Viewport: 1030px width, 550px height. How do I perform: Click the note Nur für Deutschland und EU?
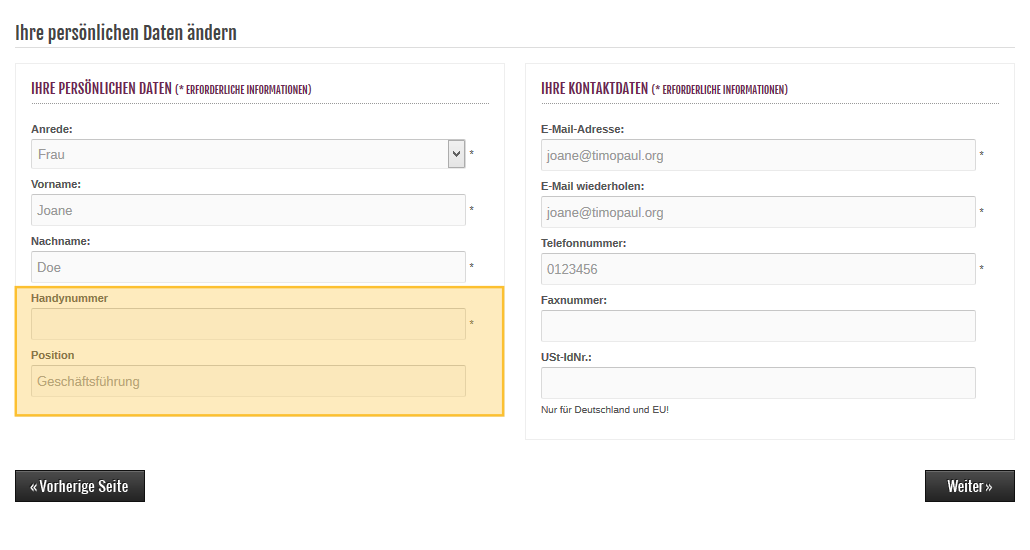(x=604, y=409)
